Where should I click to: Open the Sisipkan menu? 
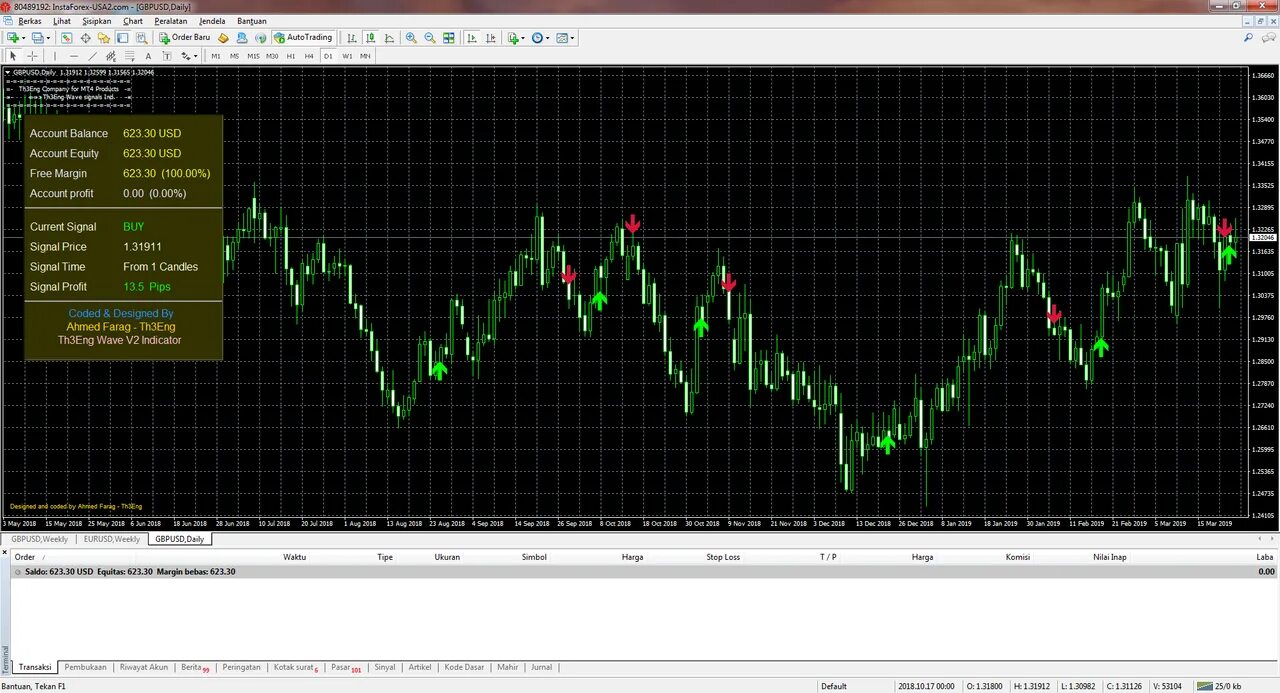click(x=97, y=21)
